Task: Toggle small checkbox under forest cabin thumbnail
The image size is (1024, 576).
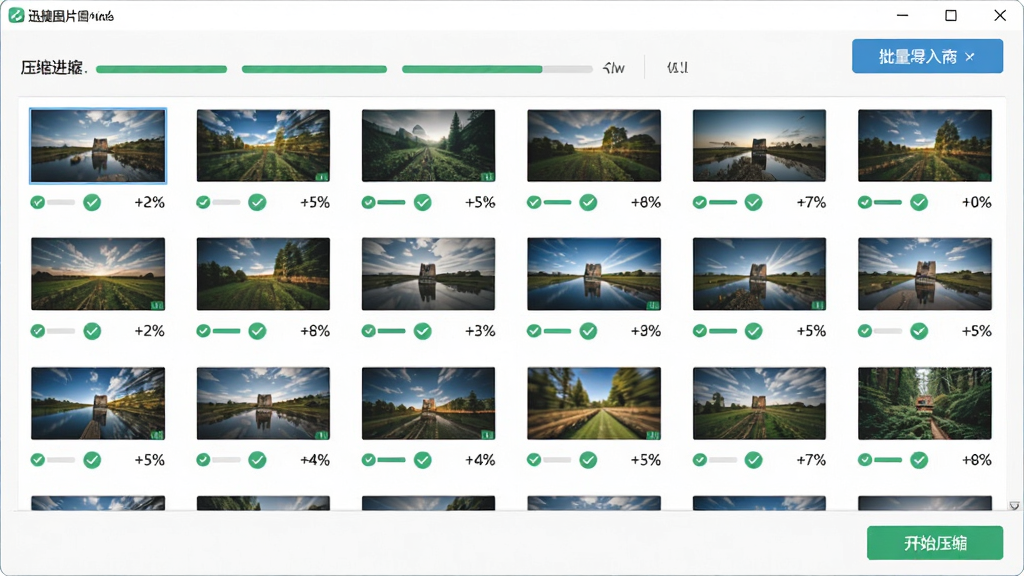Action: click(865, 460)
